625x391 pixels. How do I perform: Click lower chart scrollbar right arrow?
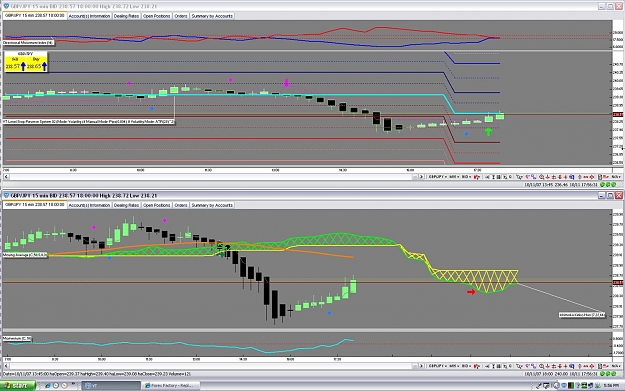coord(421,366)
